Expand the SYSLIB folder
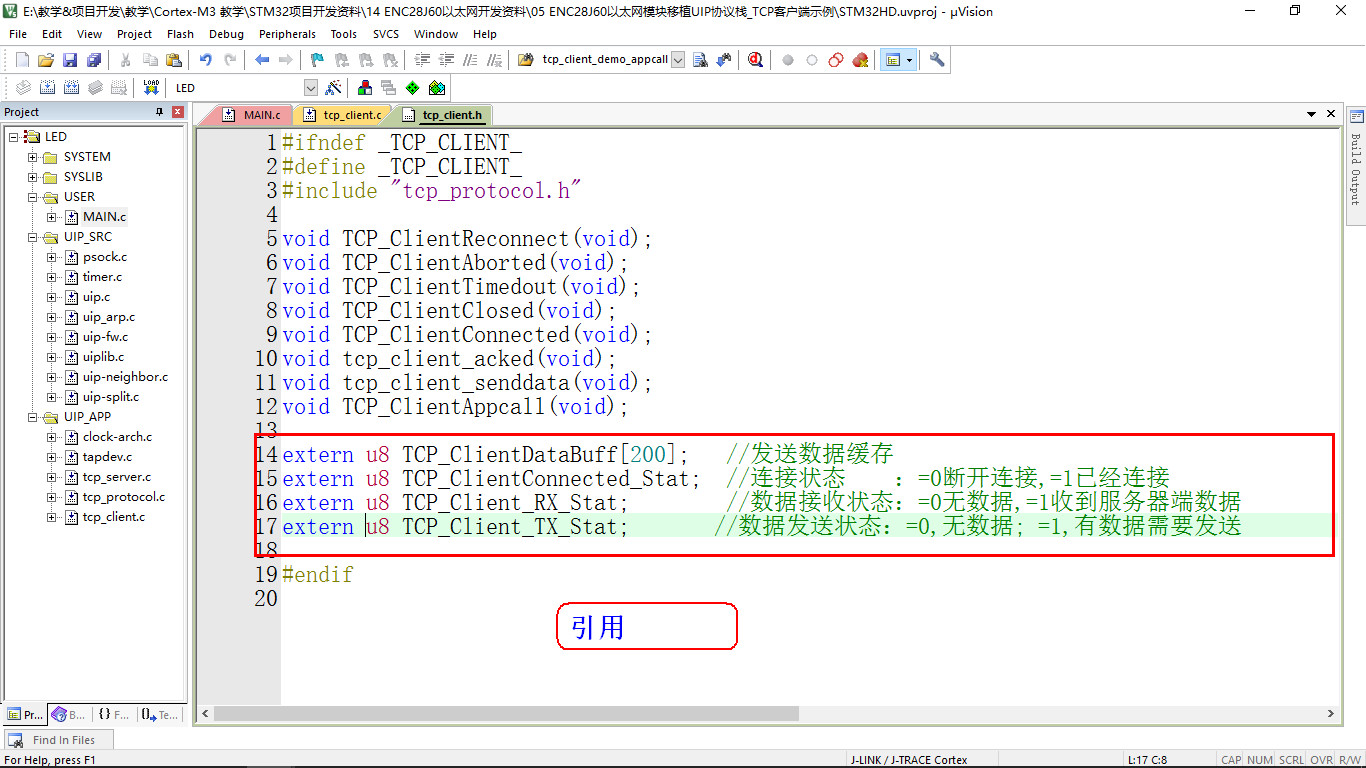 (32, 177)
